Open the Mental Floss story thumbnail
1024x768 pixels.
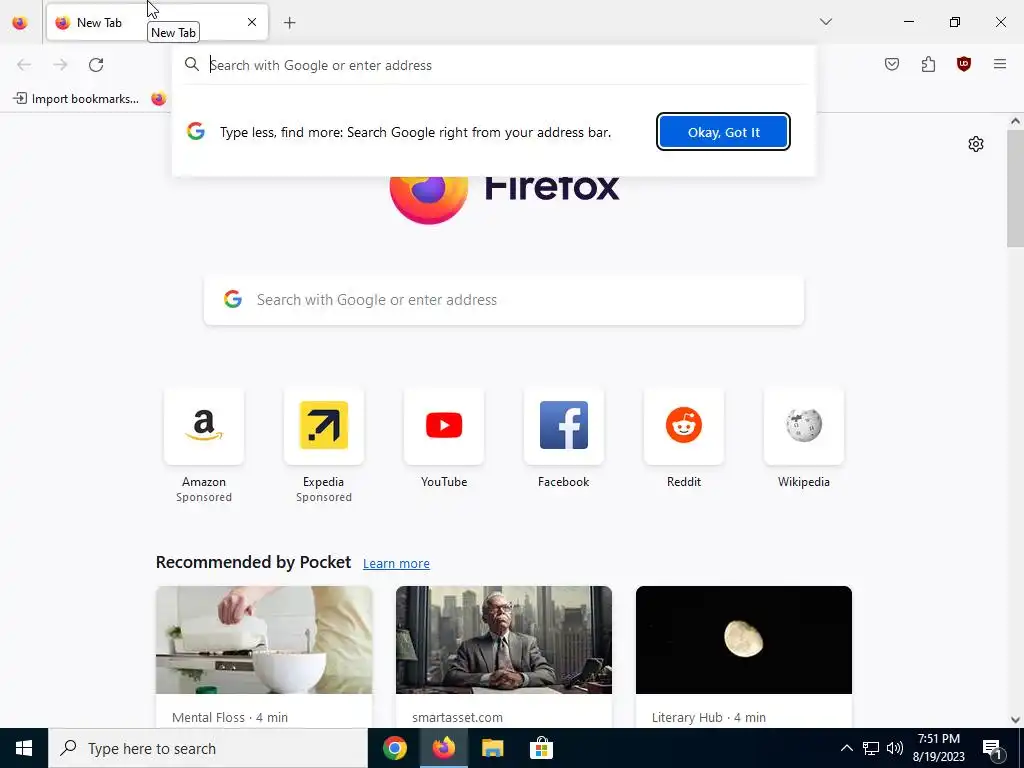264,640
